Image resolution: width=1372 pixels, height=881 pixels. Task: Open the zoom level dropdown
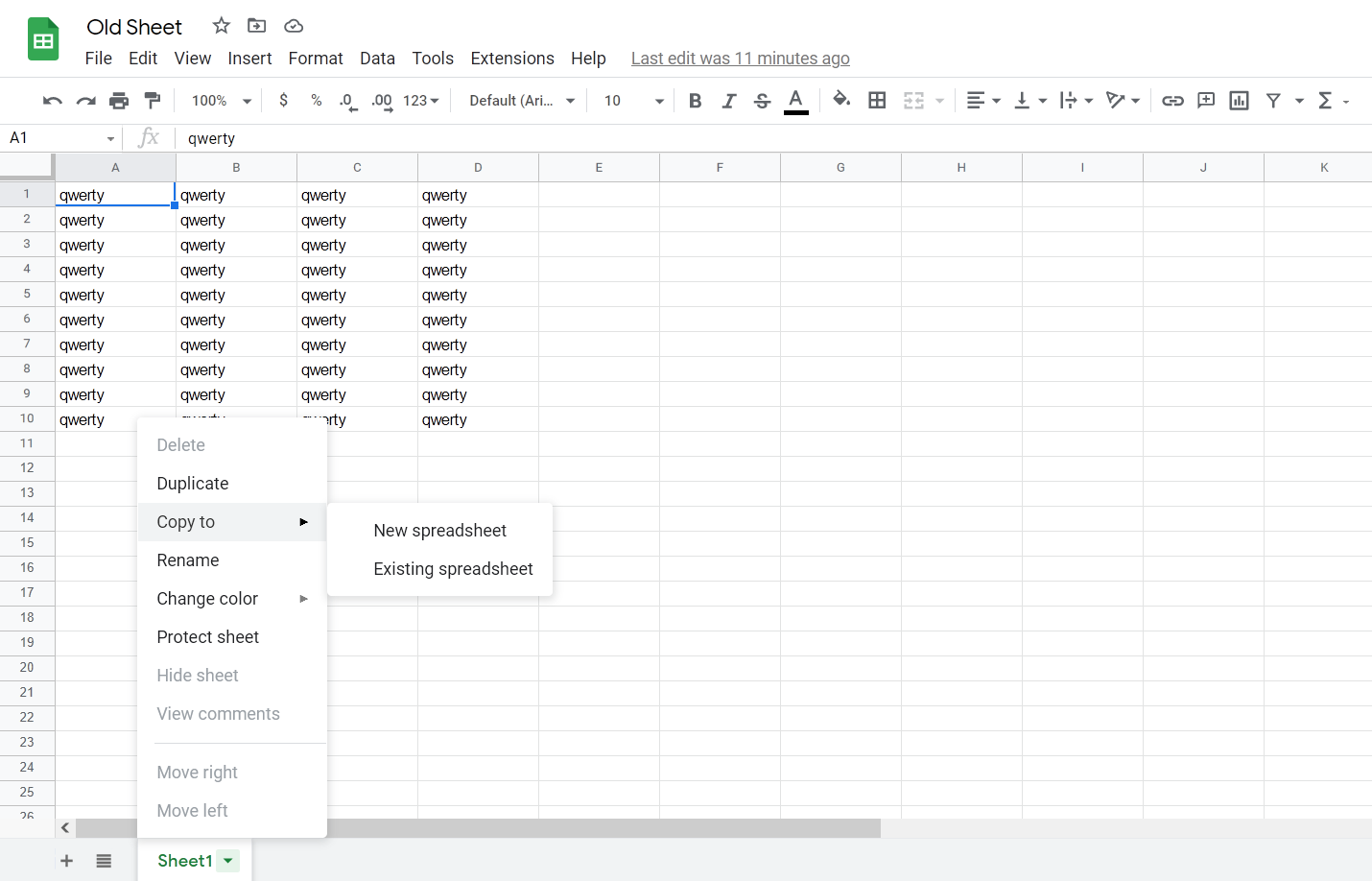(221, 101)
